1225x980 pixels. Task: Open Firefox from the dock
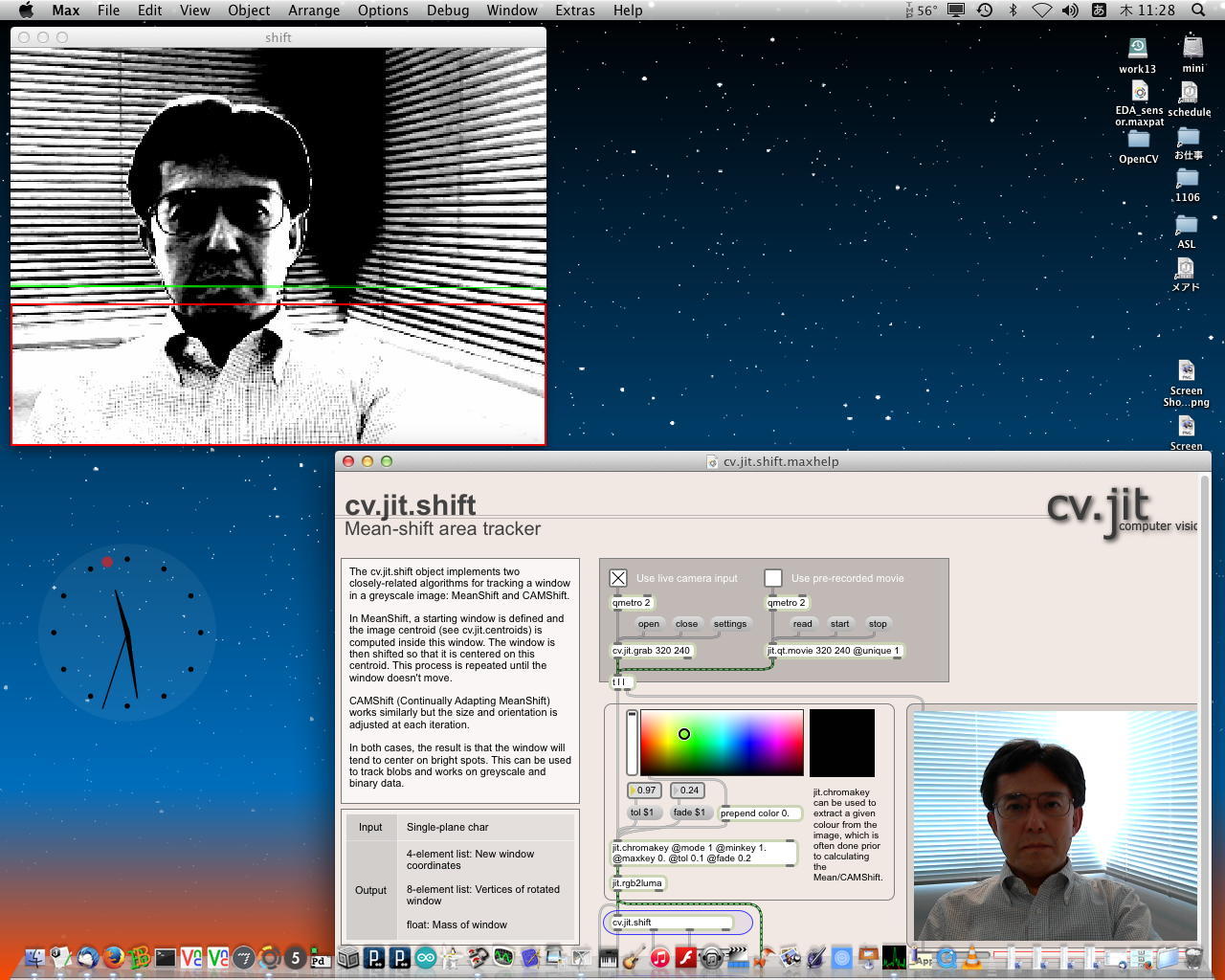(114, 957)
